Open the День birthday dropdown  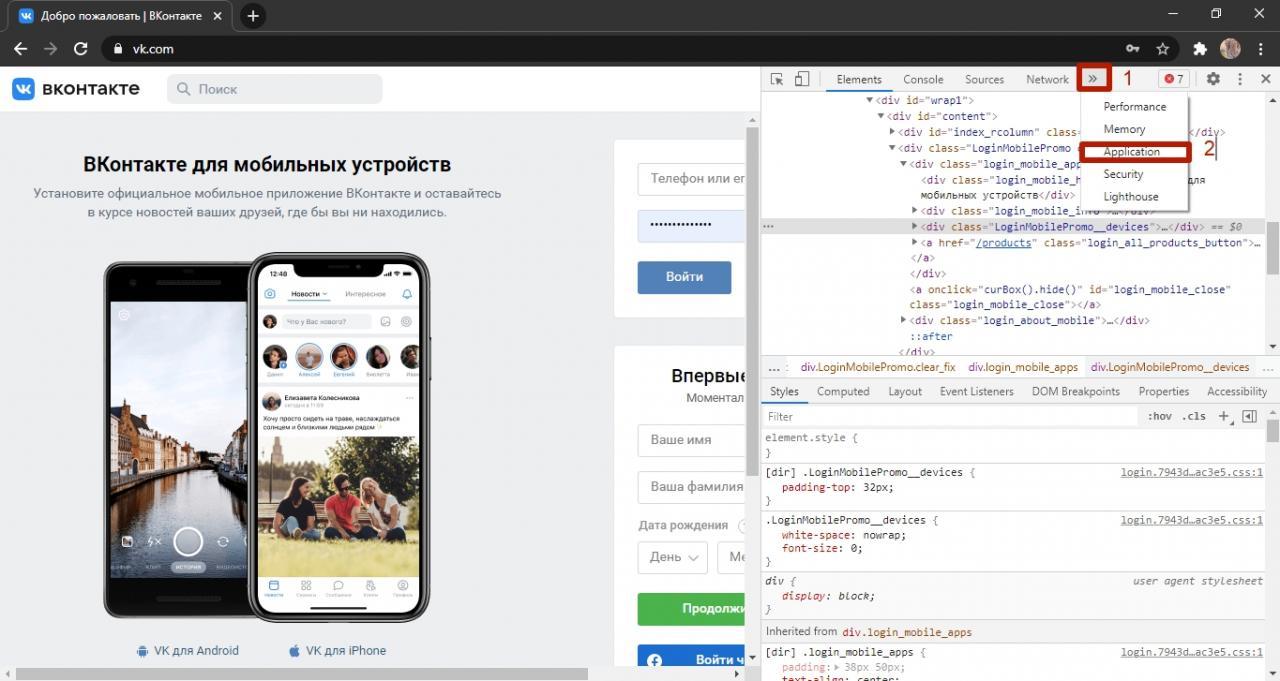pyautogui.click(x=672, y=557)
